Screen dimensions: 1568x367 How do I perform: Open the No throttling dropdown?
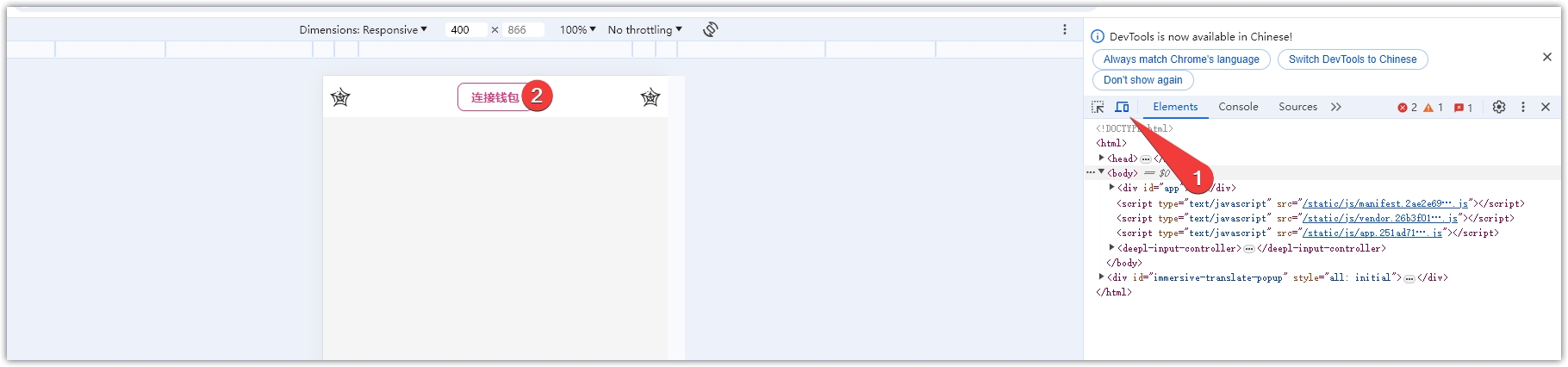pyautogui.click(x=644, y=29)
